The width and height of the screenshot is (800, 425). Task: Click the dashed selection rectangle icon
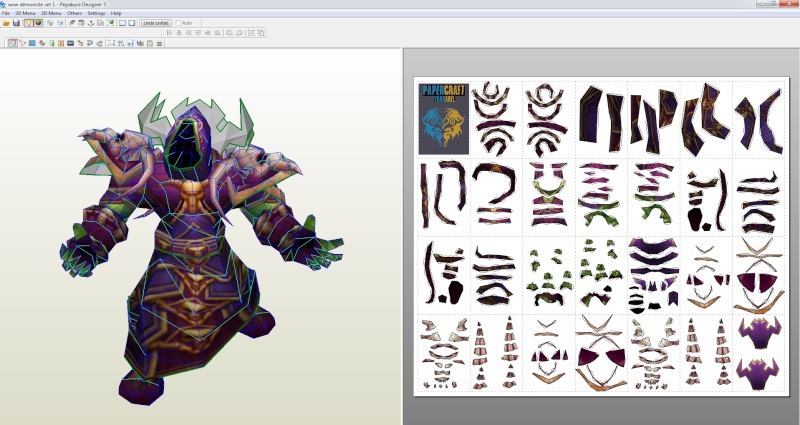point(111,43)
